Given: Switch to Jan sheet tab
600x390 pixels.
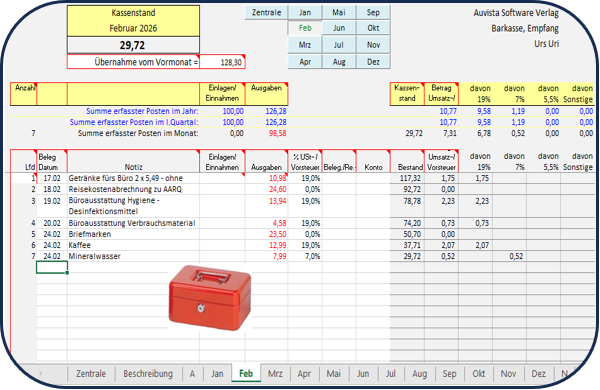Looking at the screenshot, I should (x=217, y=374).
